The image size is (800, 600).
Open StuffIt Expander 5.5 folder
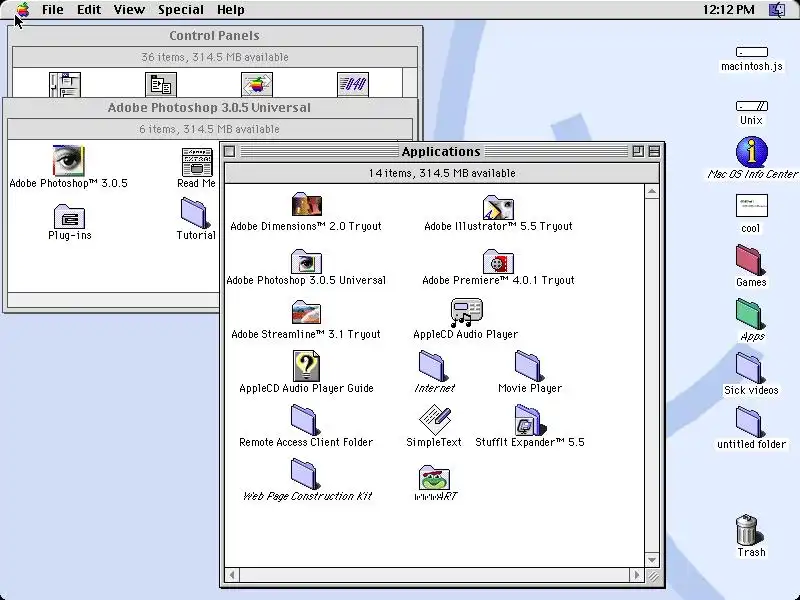530,420
